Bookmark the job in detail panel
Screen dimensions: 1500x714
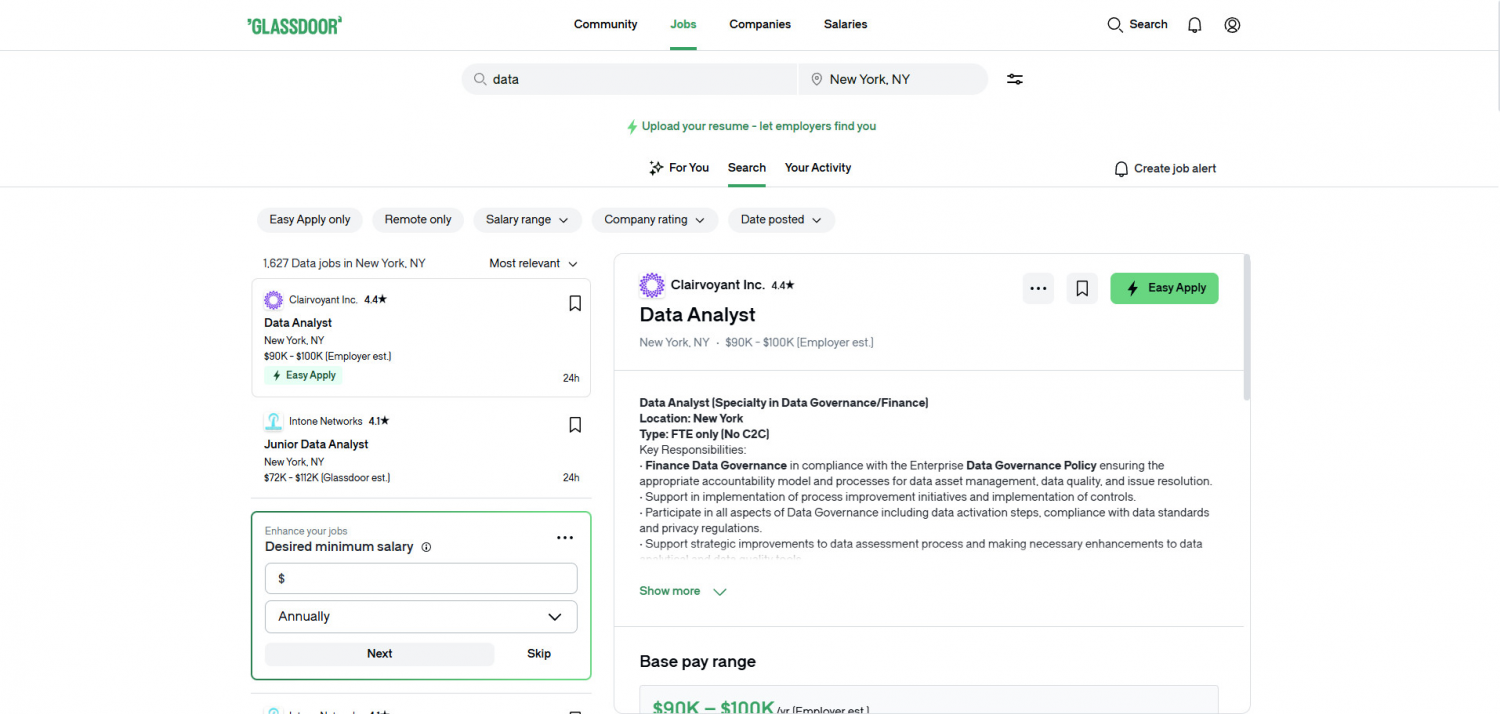click(1082, 288)
